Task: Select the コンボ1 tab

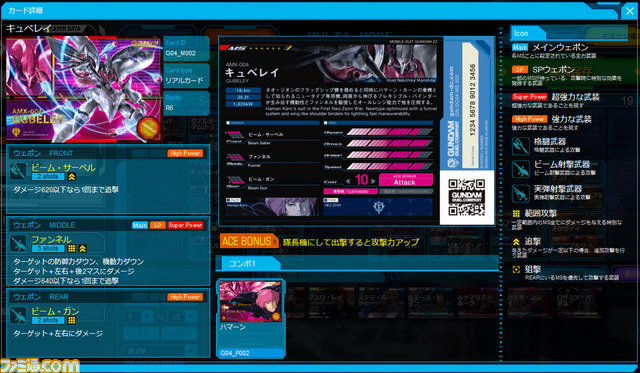Action: point(248,263)
